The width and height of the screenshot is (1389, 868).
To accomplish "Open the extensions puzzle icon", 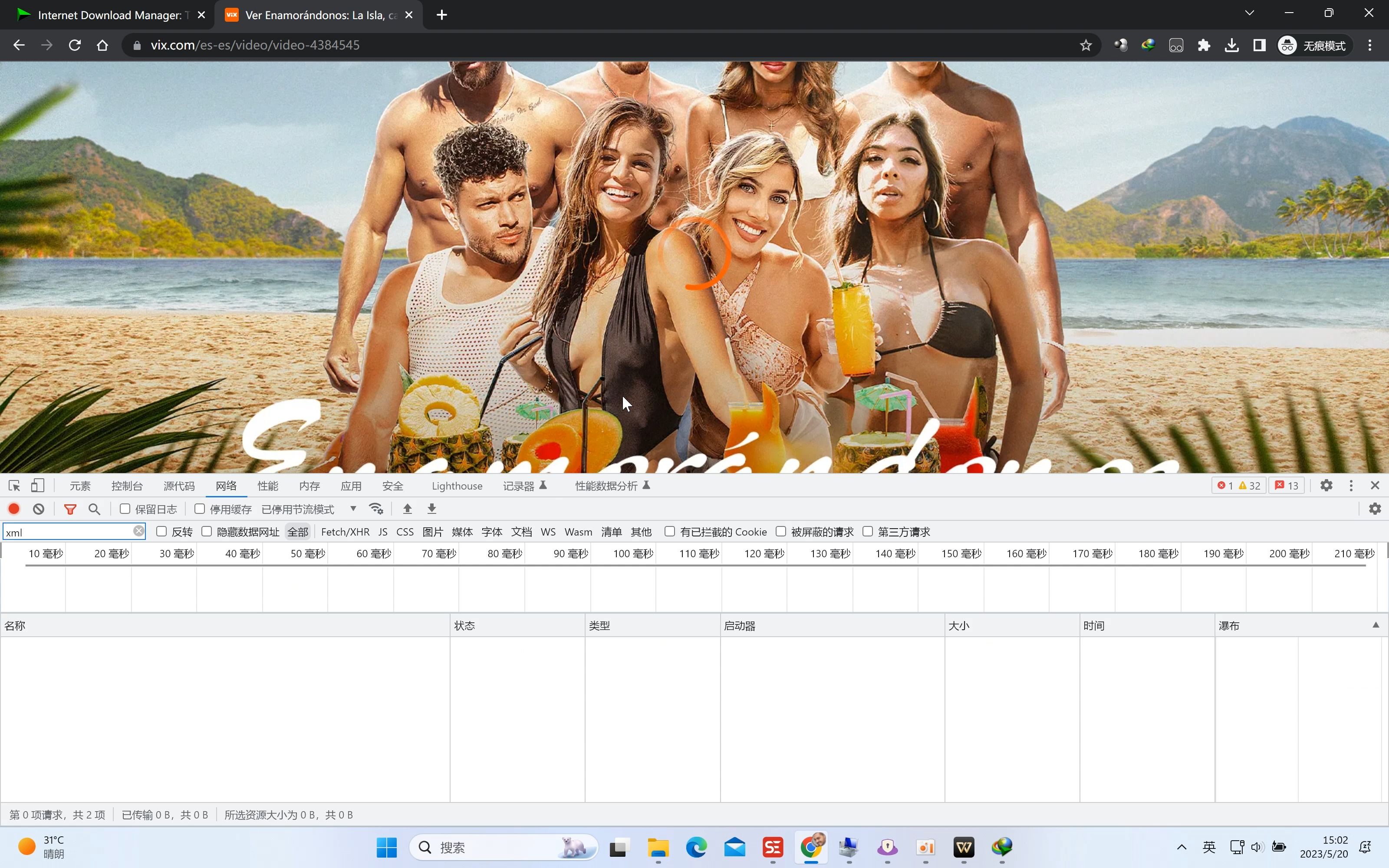I will (x=1204, y=45).
